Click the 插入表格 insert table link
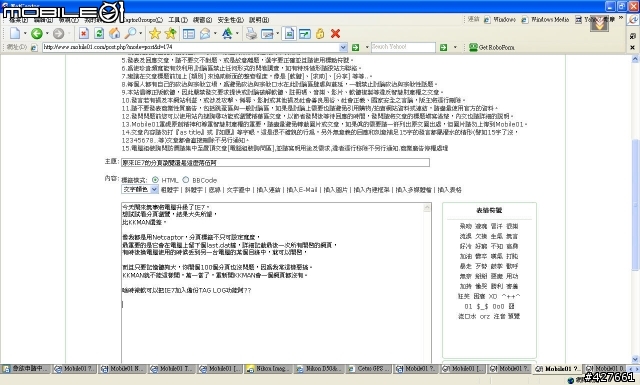The width and height of the screenshot is (640, 385). (x=449, y=190)
